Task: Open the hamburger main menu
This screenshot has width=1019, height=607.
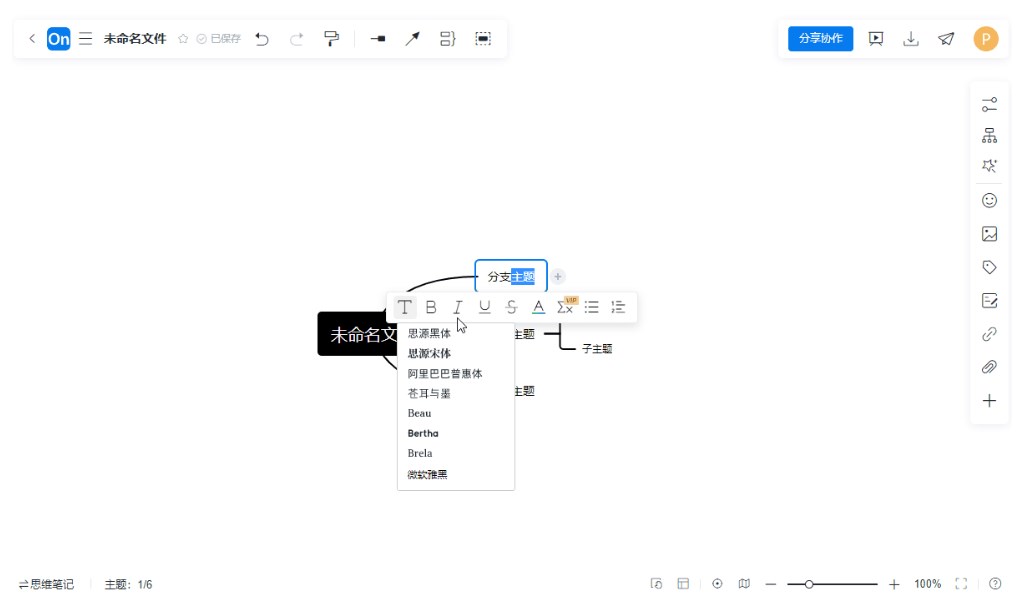Action: click(86, 39)
